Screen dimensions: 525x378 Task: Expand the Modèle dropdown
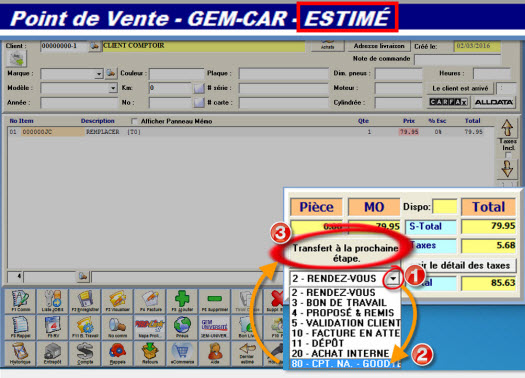113,88
